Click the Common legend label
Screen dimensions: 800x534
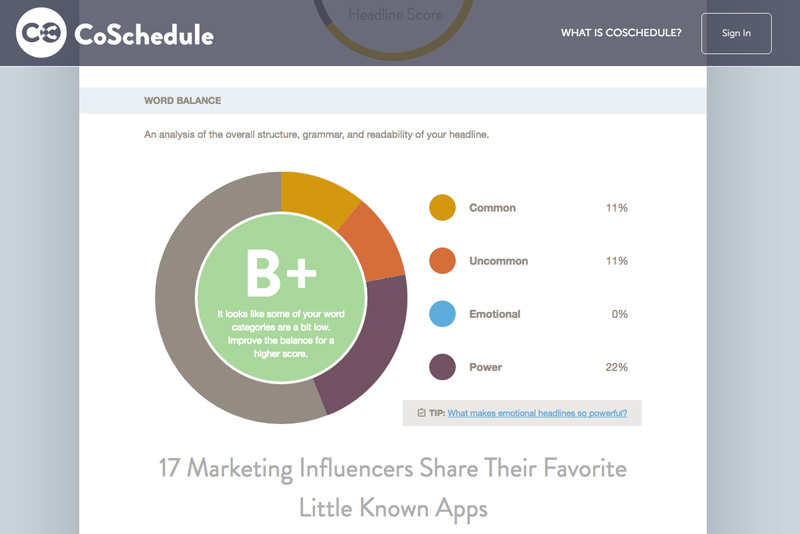(x=492, y=208)
